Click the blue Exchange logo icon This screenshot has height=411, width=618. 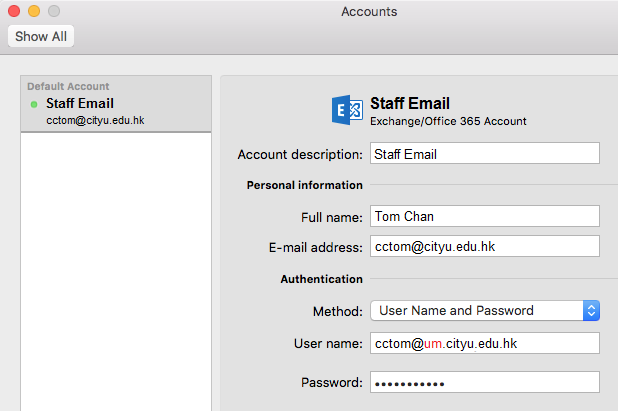tap(347, 111)
